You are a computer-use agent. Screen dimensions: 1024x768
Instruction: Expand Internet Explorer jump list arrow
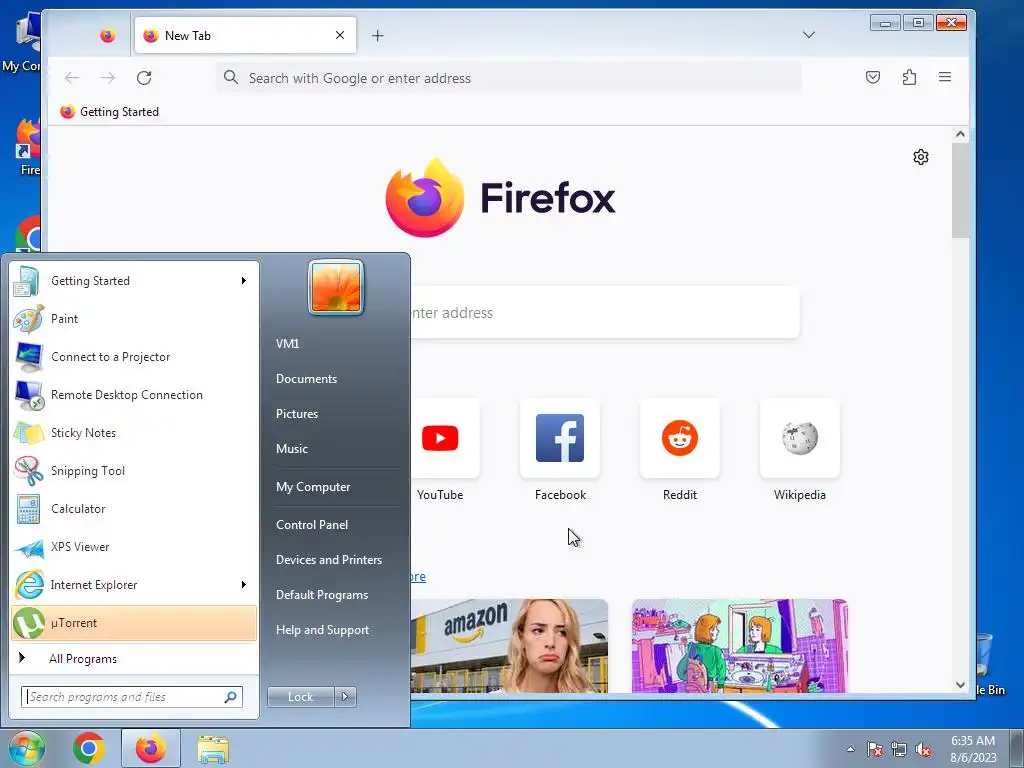pos(244,584)
